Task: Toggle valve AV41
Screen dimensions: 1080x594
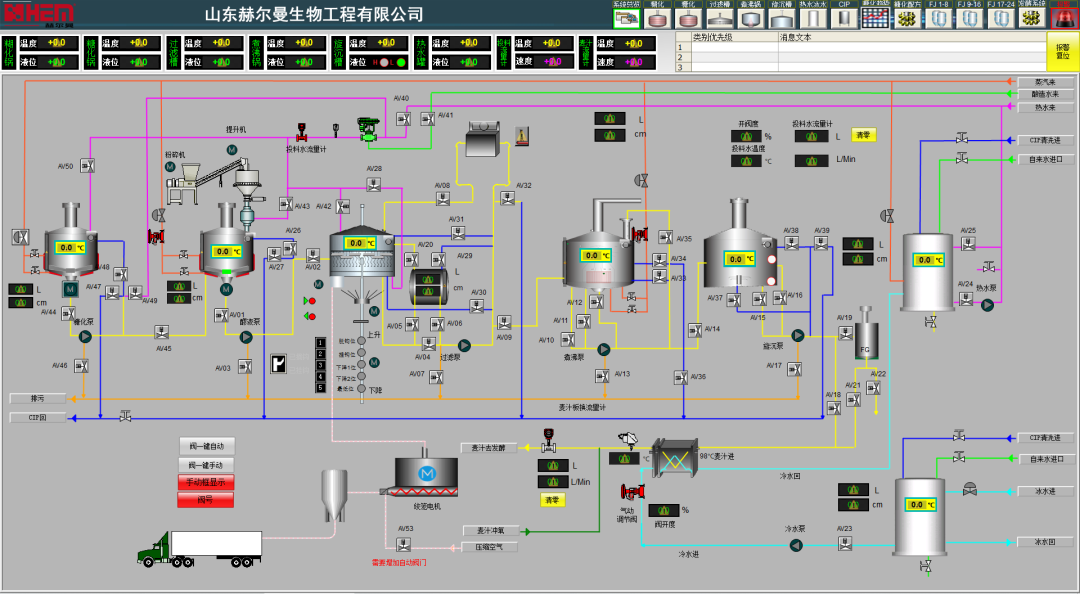Action: tap(428, 119)
